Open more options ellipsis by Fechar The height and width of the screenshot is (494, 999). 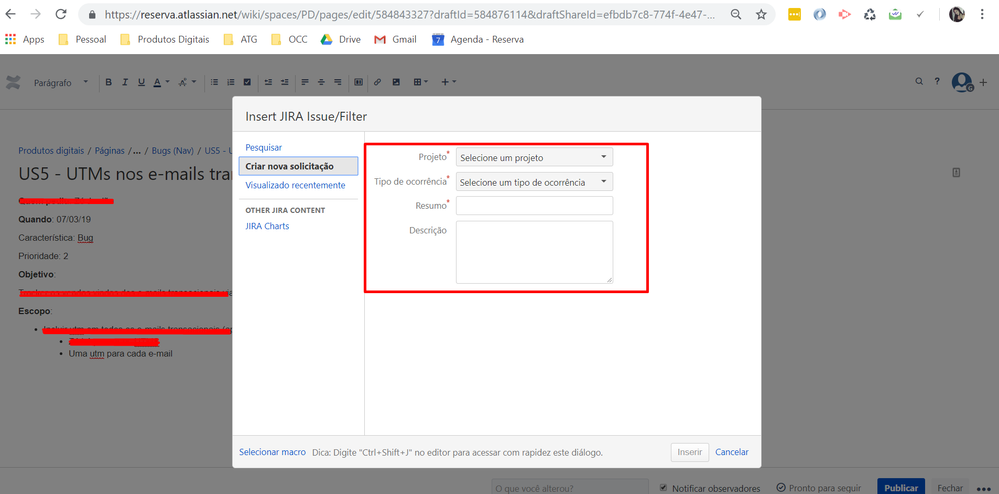pyautogui.click(x=983, y=488)
